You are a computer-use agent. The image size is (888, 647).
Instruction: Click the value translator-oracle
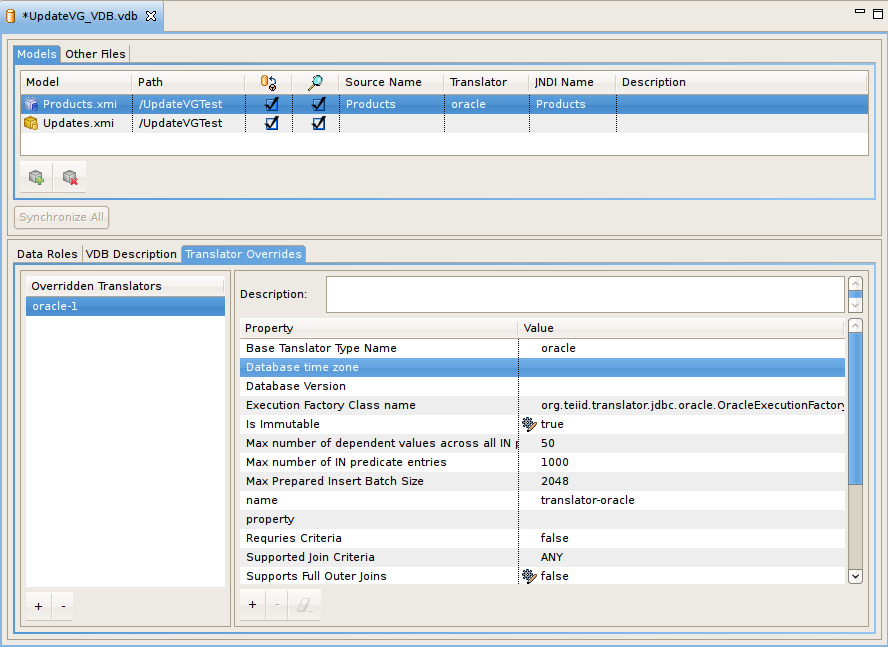coord(587,500)
